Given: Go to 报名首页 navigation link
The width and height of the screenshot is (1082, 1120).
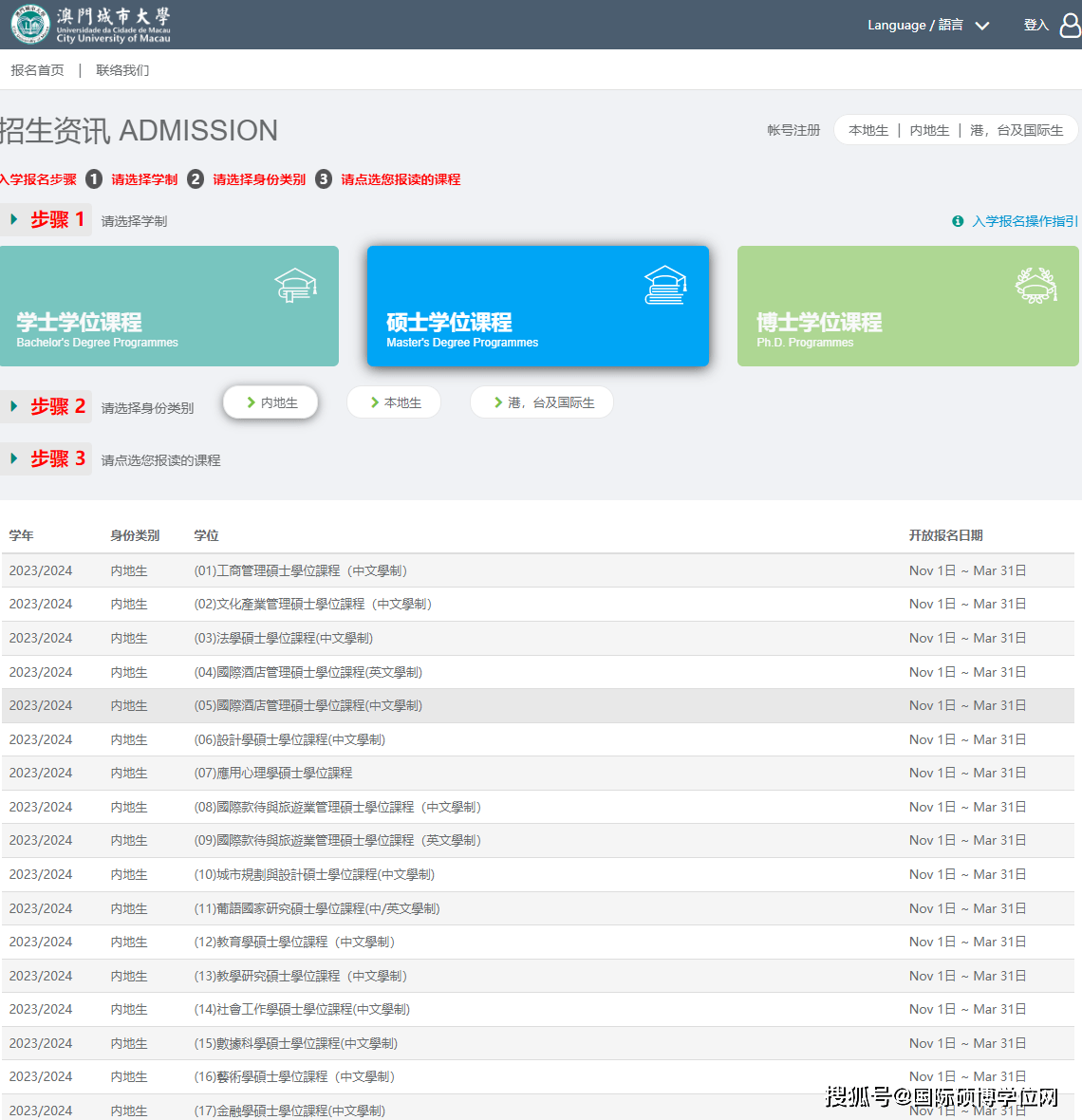Looking at the screenshot, I should pyautogui.click(x=37, y=70).
